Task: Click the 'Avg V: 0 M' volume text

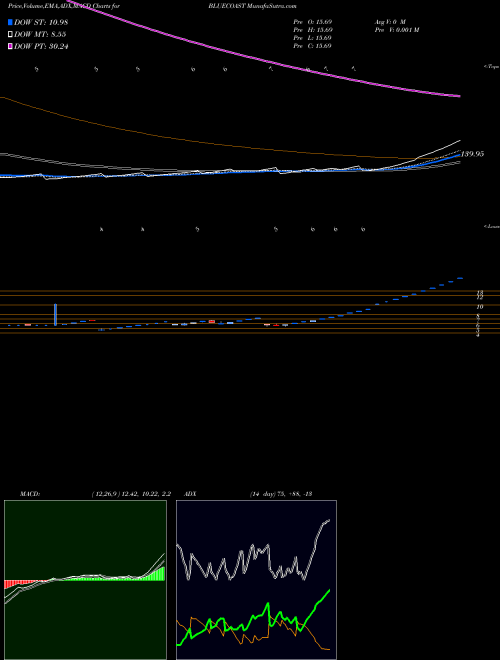Action: coord(390,21)
